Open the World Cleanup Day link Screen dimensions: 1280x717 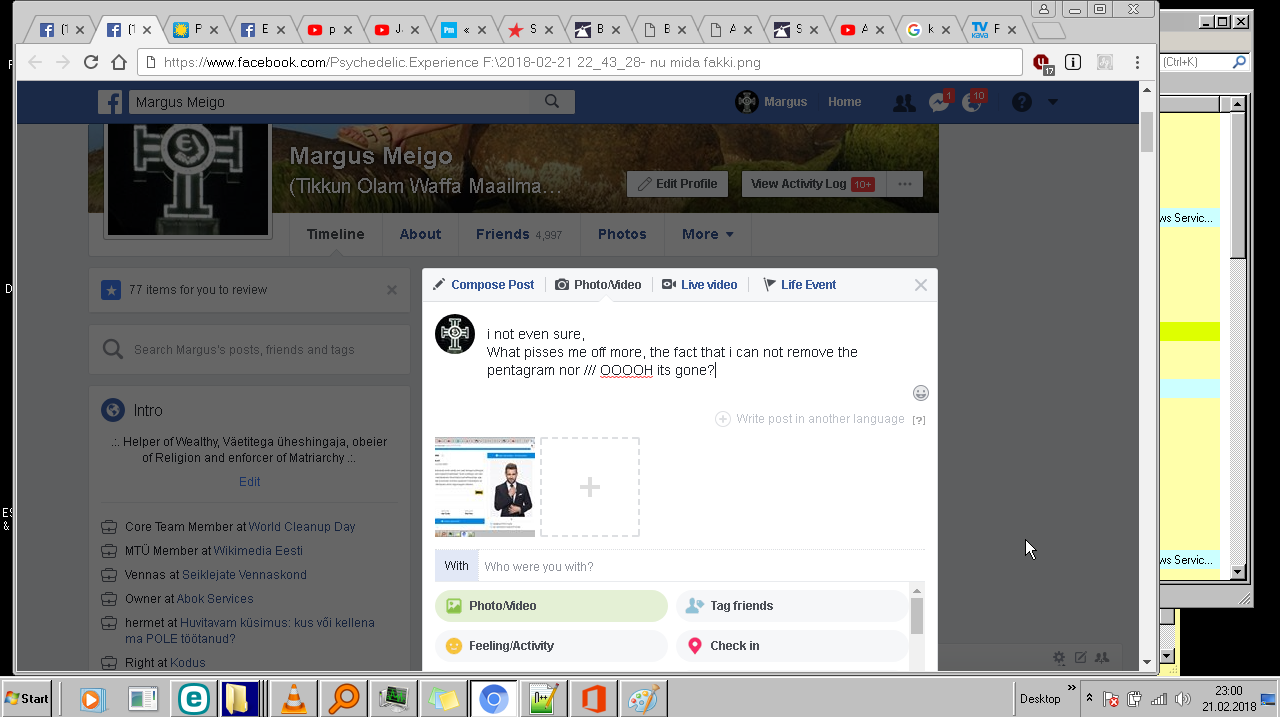[x=302, y=527]
